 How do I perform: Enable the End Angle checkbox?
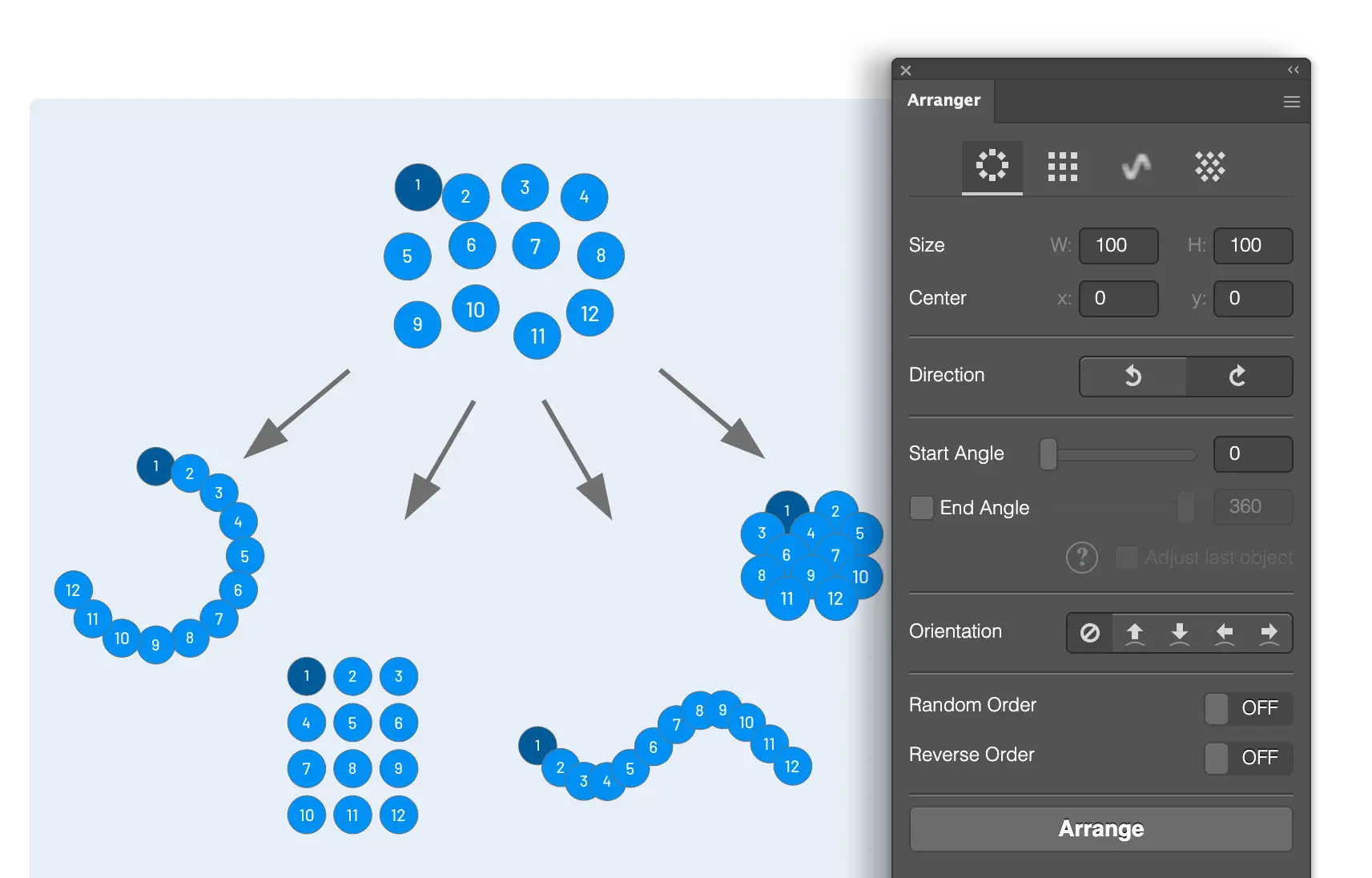[922, 507]
